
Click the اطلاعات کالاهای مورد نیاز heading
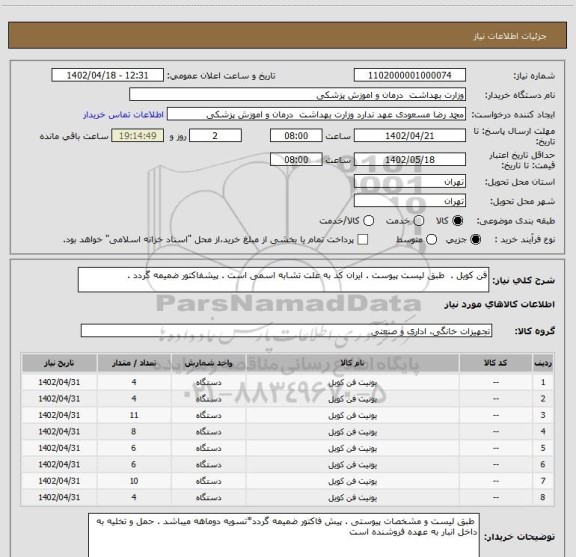(500, 305)
